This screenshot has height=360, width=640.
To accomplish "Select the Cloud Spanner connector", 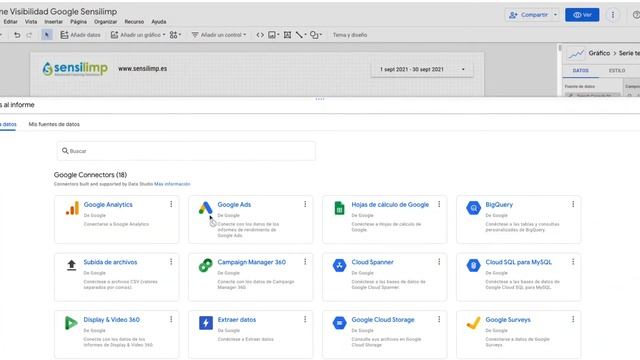I will tap(384, 277).
